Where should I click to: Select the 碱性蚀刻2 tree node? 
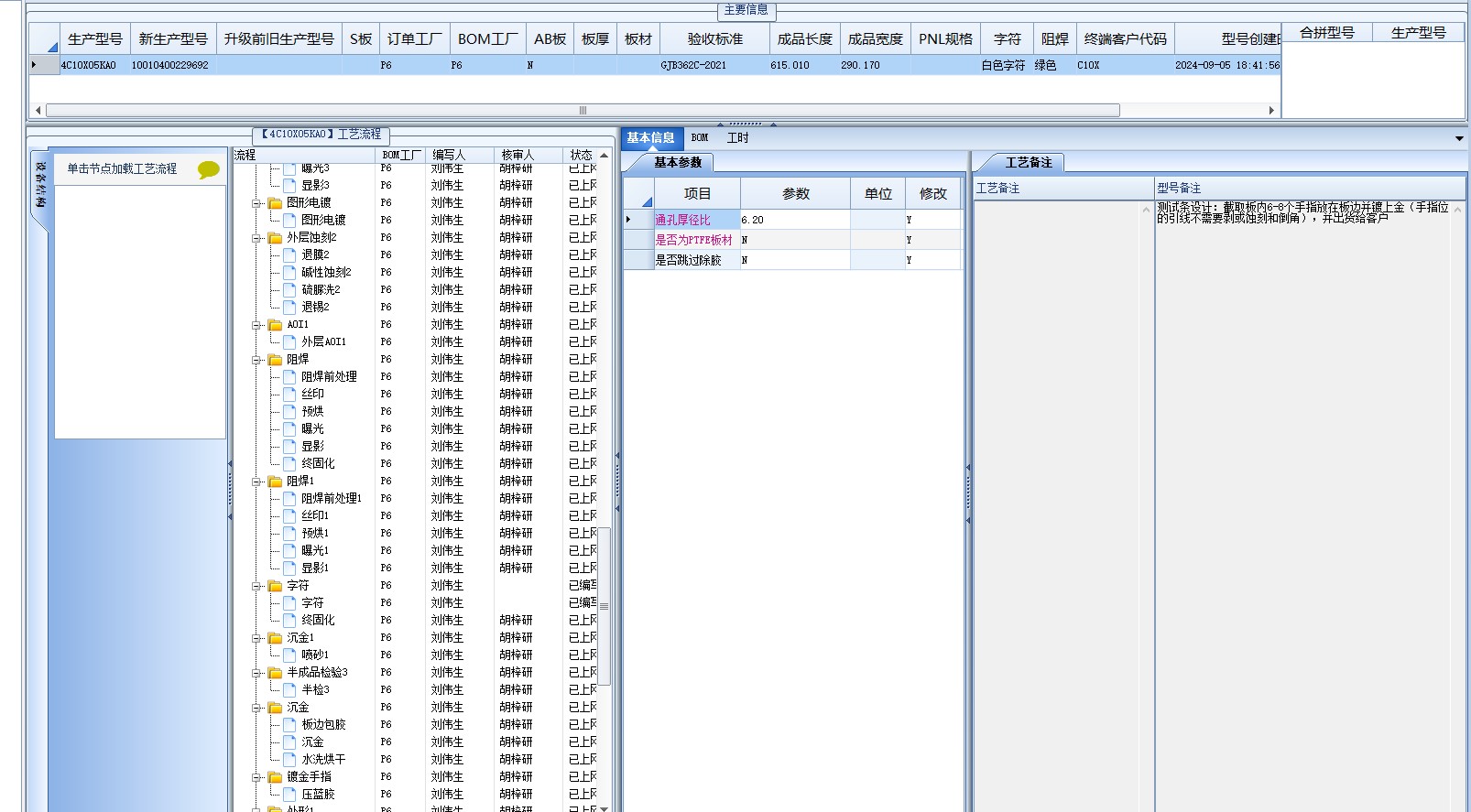(x=326, y=273)
